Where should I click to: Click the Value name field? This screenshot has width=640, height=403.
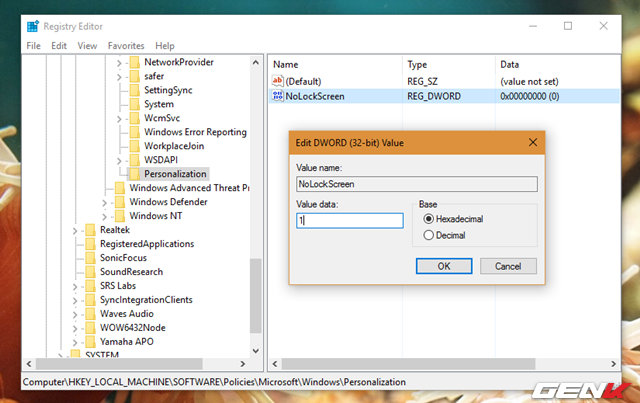point(417,184)
